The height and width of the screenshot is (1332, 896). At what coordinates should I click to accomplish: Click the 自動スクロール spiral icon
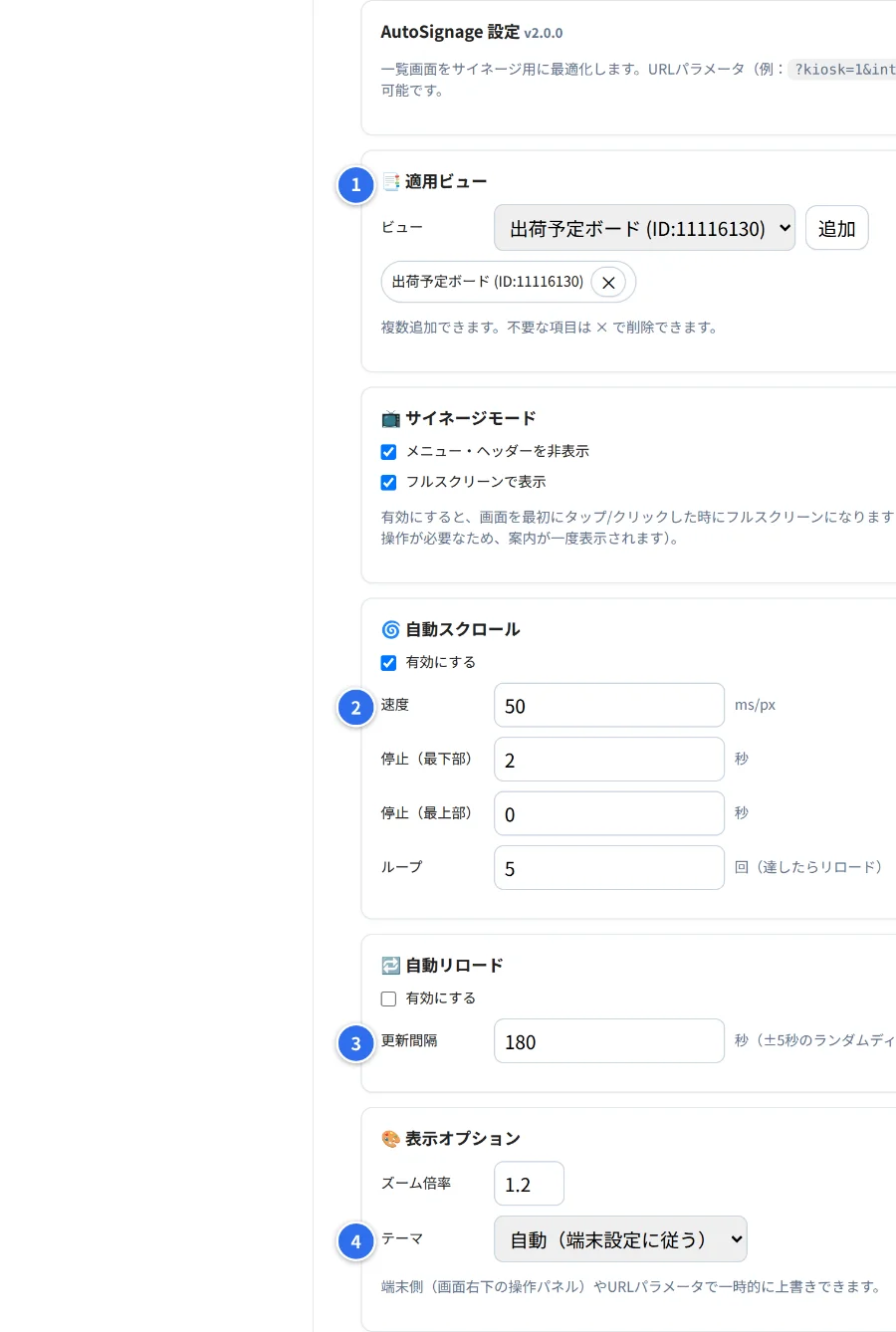[390, 630]
